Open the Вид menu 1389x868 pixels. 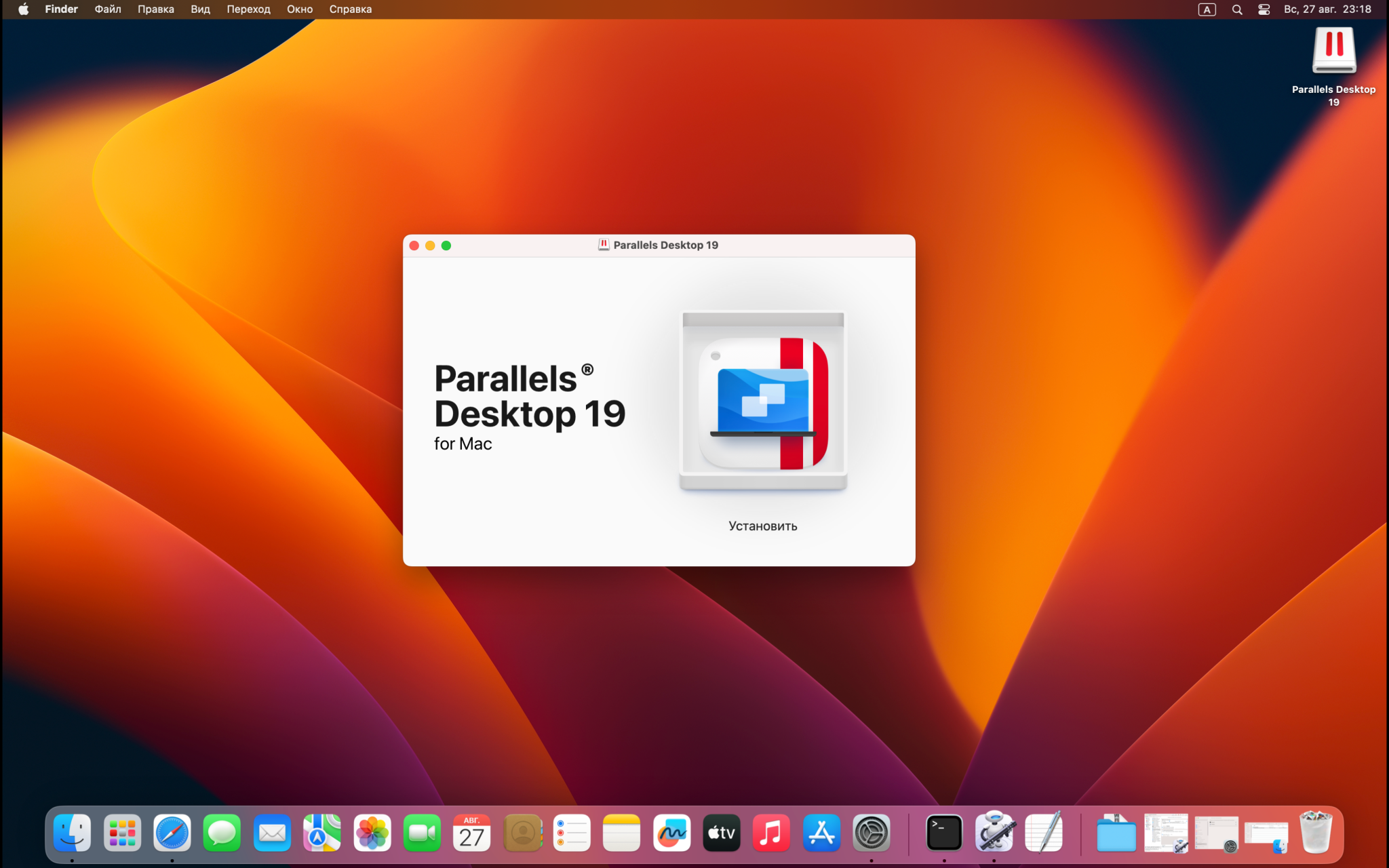(200, 9)
